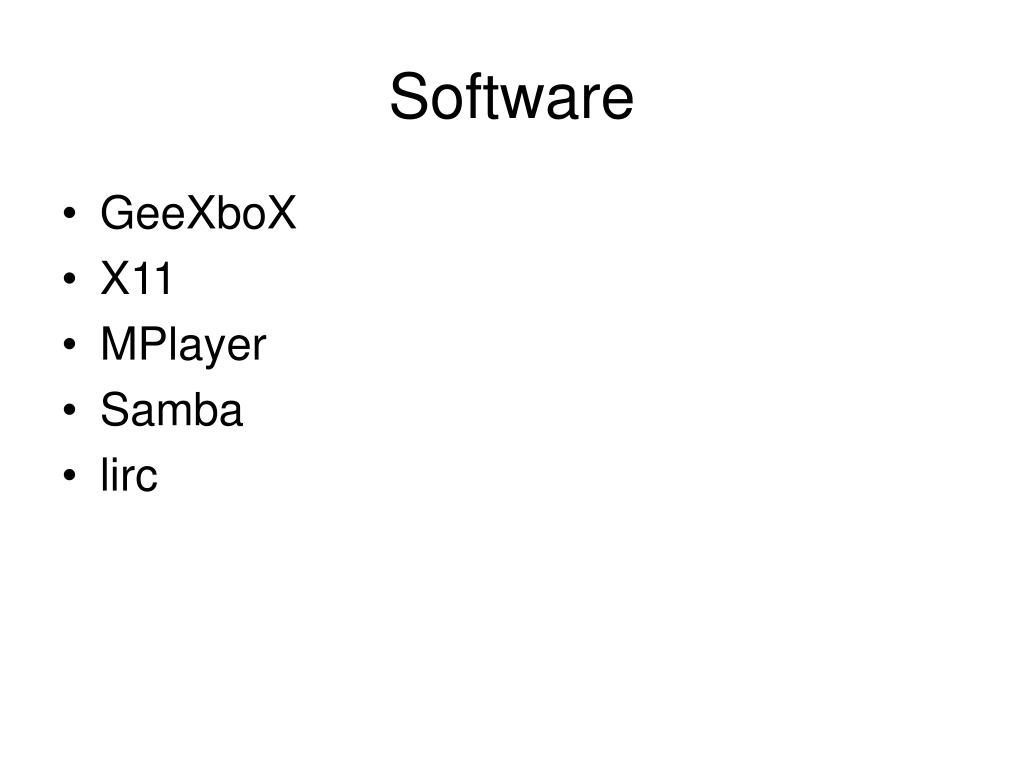The height and width of the screenshot is (768, 1024).
Task: Click the capital G in GeeXboX
Action: point(118,213)
